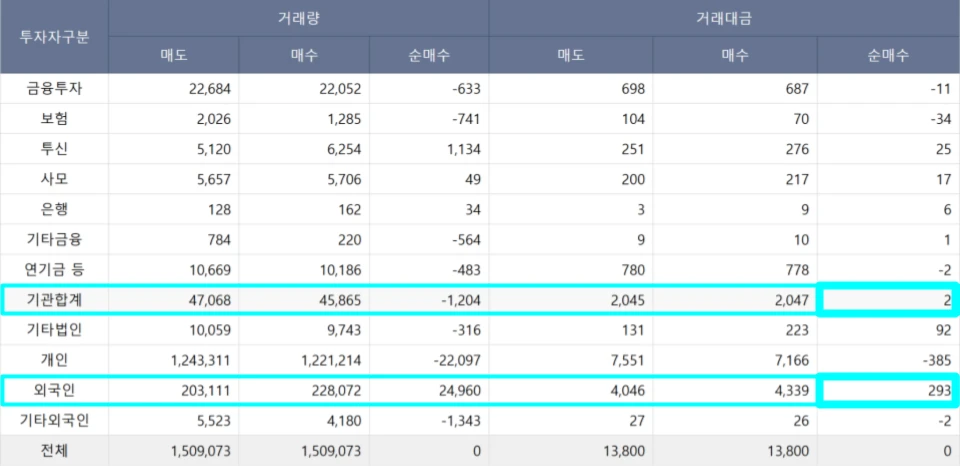The width and height of the screenshot is (960, 466).
Task: Click the 사모 row label
Action: coord(54,179)
